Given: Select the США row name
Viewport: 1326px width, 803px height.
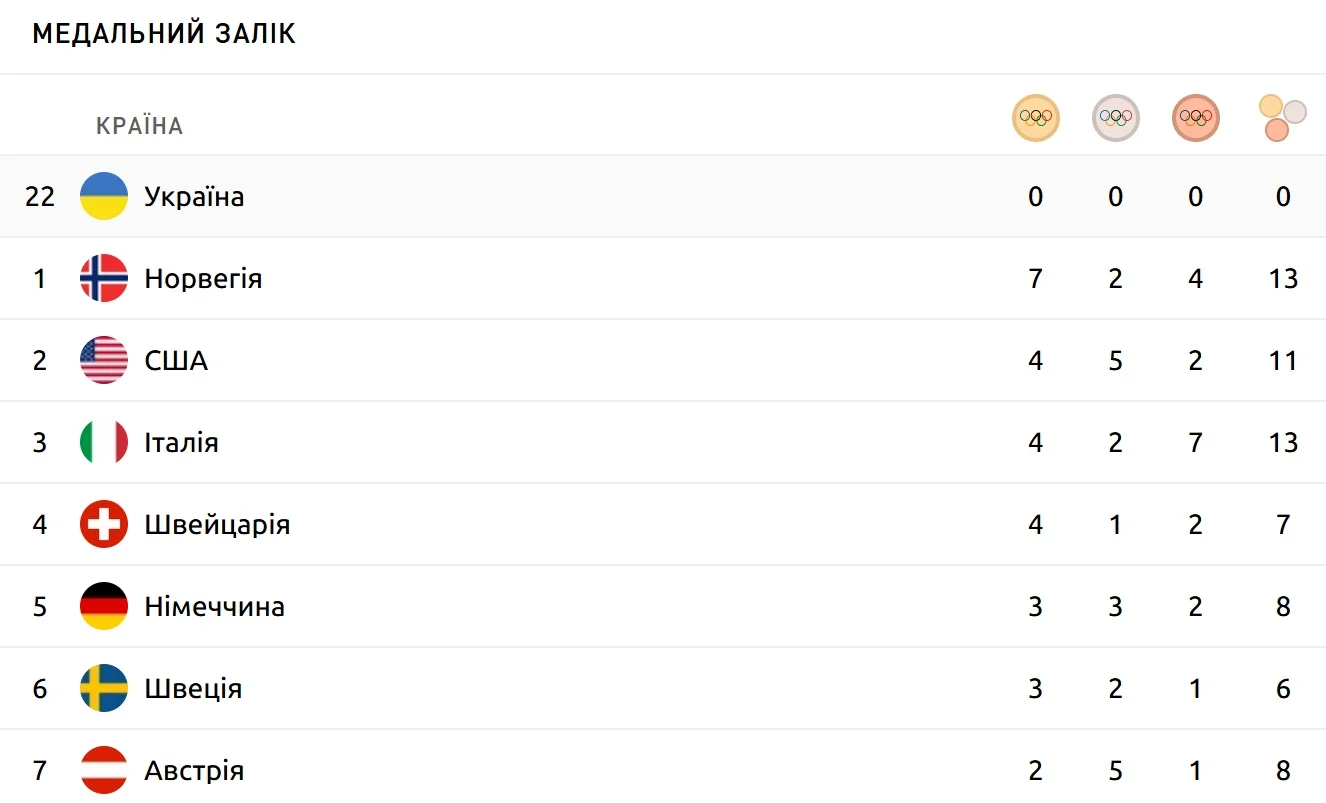Looking at the screenshot, I should pyautogui.click(x=176, y=360).
